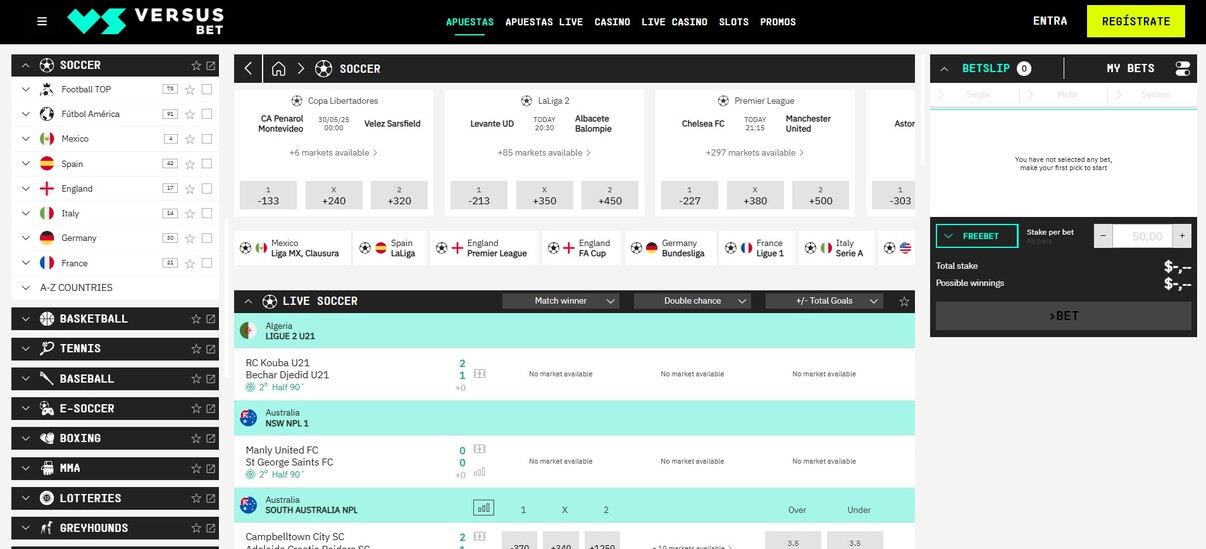Tick the Italy checkbox
The width and height of the screenshot is (1206, 549).
tap(207, 213)
